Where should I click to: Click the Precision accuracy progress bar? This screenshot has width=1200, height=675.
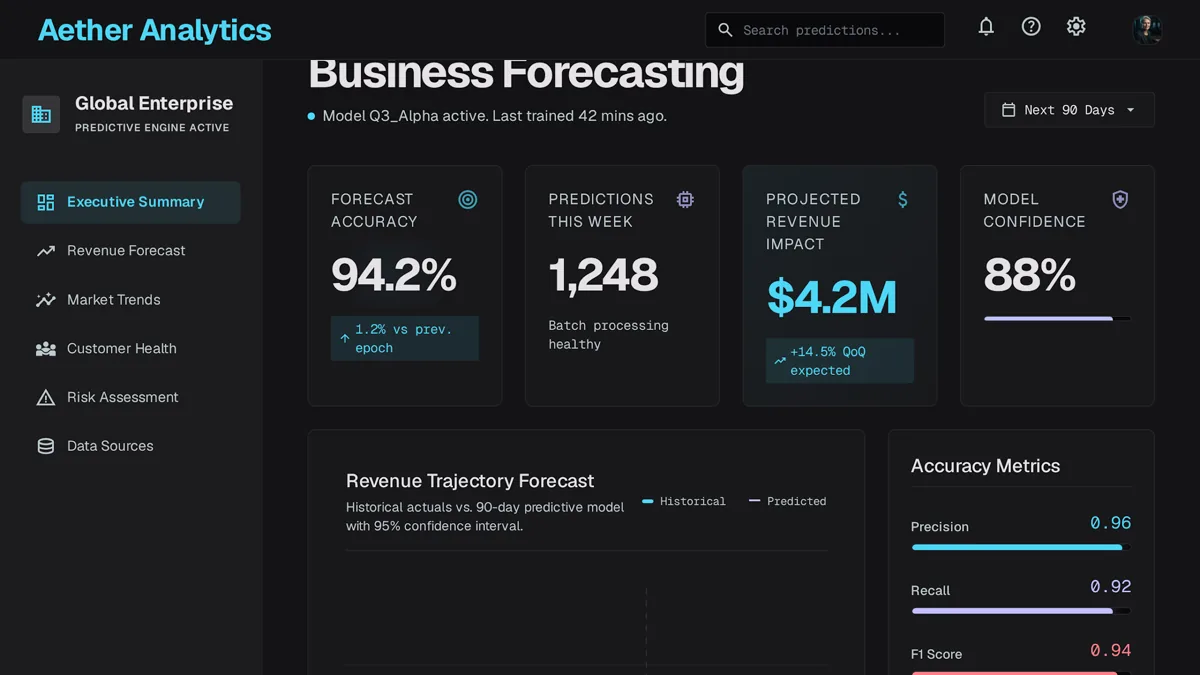click(1021, 547)
